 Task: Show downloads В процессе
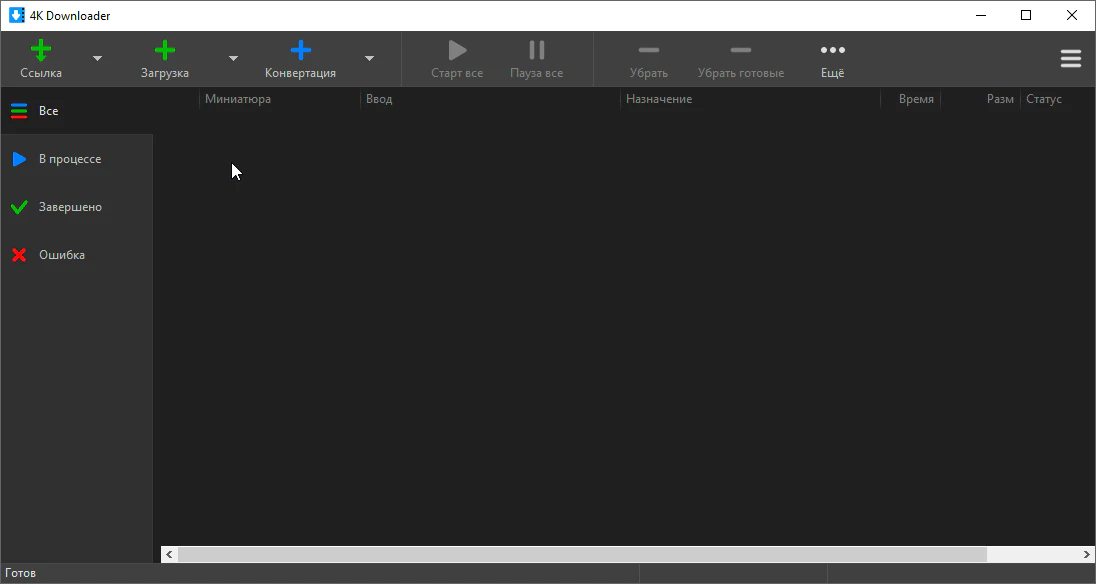pos(69,159)
